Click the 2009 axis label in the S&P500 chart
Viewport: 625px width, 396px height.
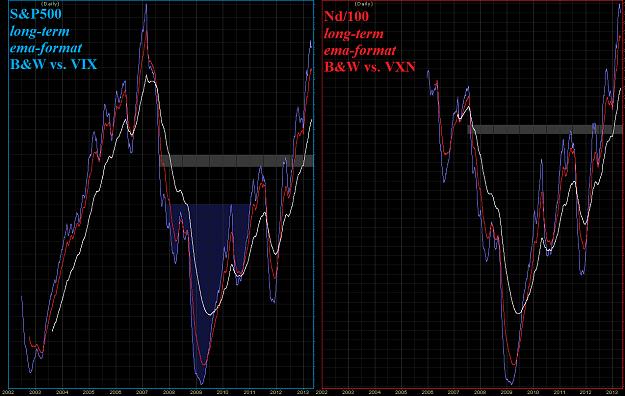(x=196, y=392)
